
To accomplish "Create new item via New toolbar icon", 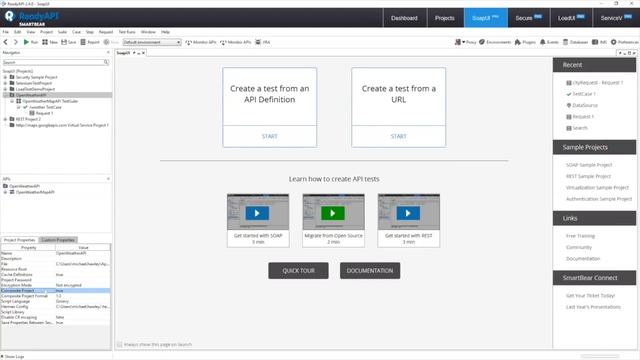I will (x=49, y=42).
